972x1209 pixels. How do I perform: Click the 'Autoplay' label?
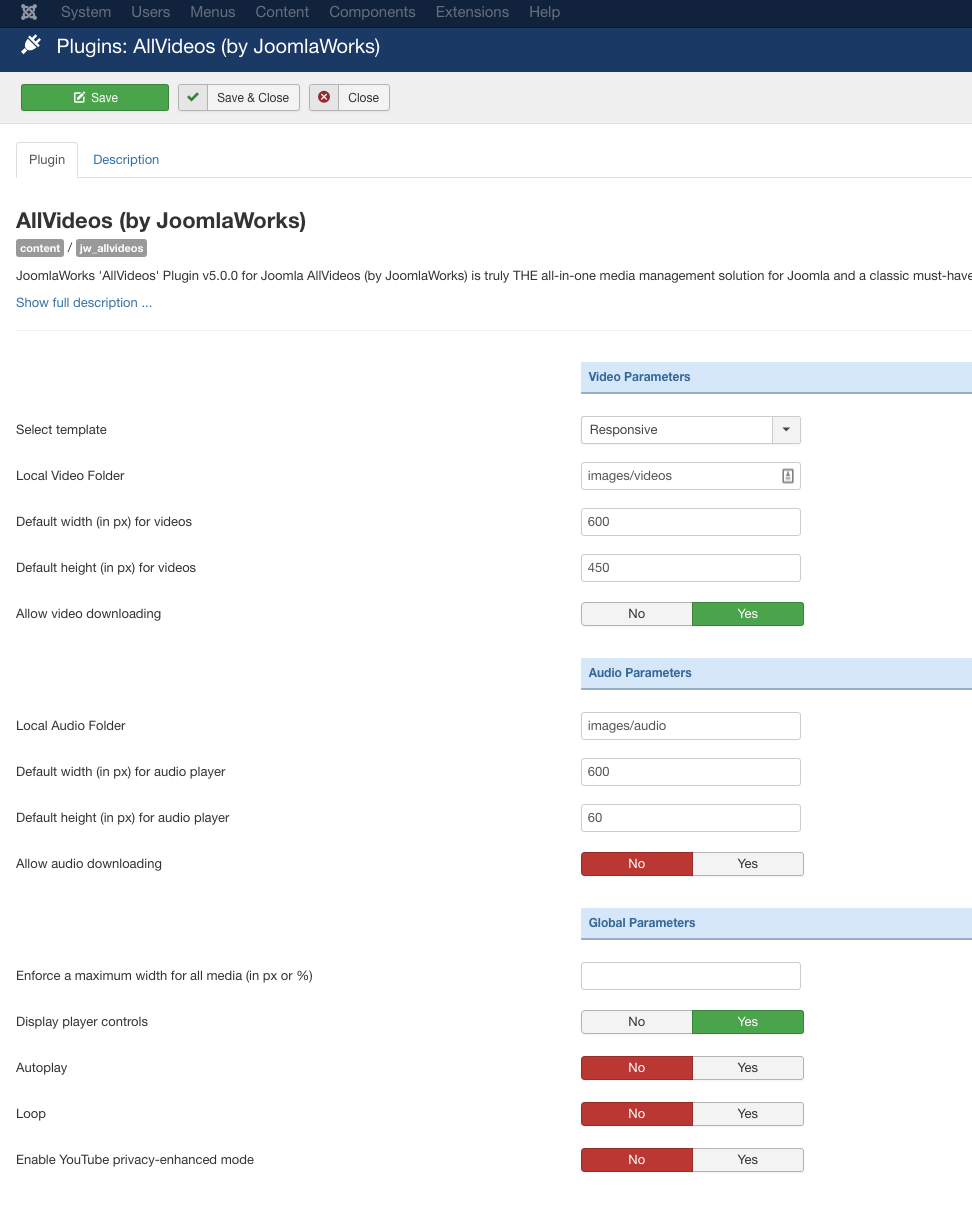point(42,1068)
